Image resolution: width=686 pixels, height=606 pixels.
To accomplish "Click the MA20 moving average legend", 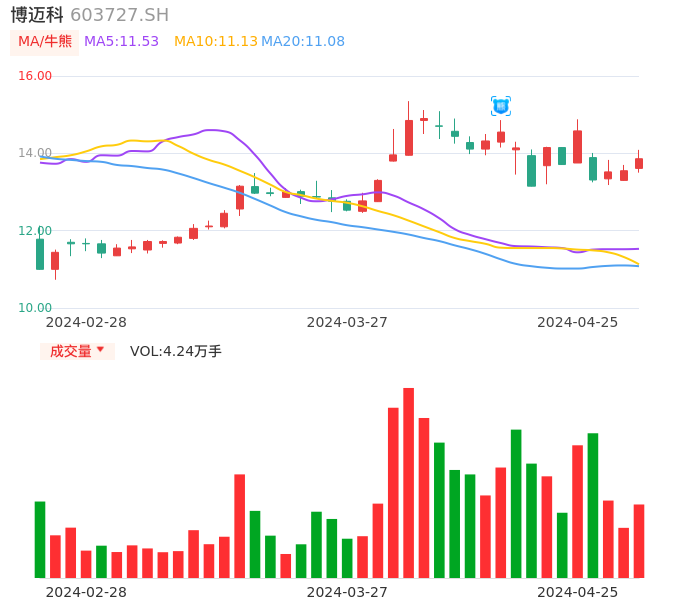I will pyautogui.click(x=302, y=42).
